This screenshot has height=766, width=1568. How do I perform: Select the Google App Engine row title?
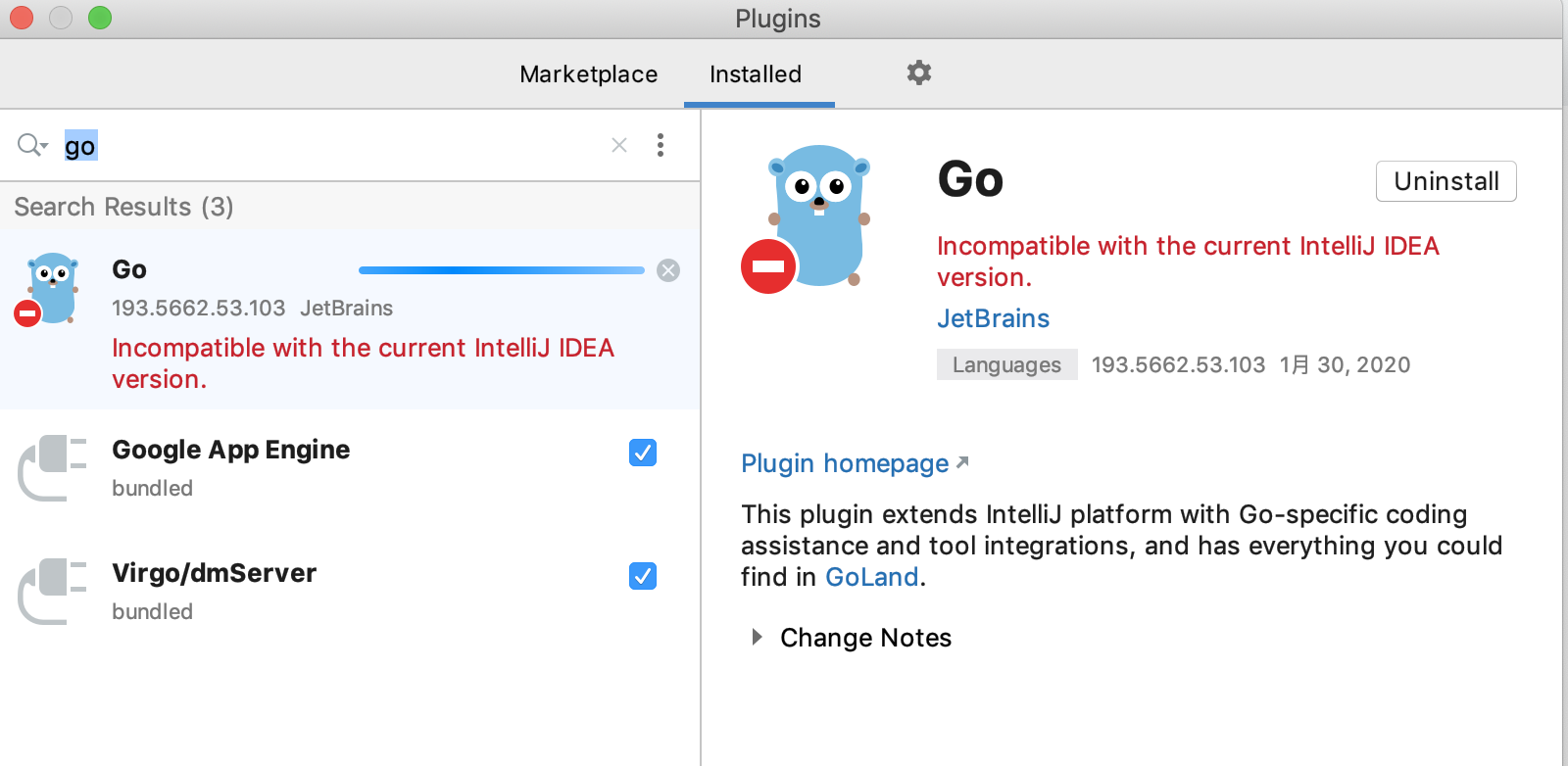tap(231, 450)
